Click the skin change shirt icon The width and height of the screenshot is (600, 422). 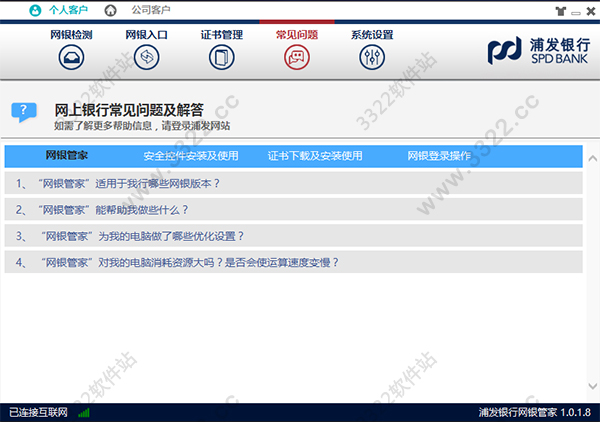[561, 11]
